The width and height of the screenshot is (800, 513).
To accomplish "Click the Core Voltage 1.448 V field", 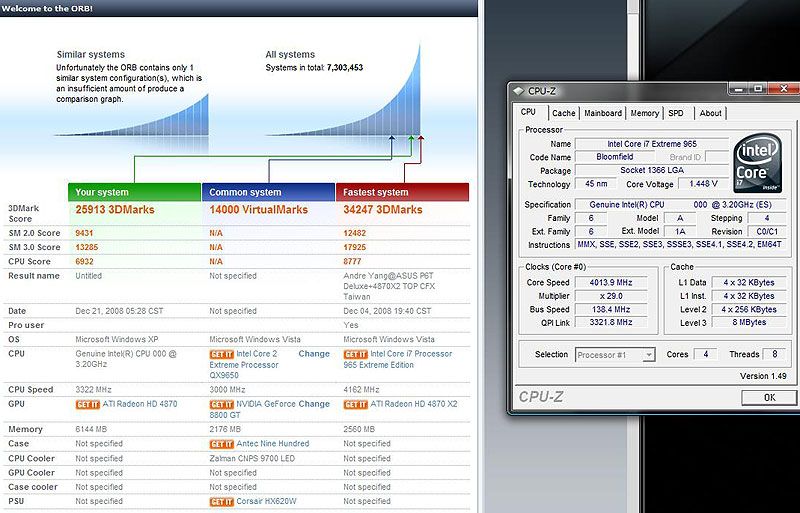I will tap(704, 184).
